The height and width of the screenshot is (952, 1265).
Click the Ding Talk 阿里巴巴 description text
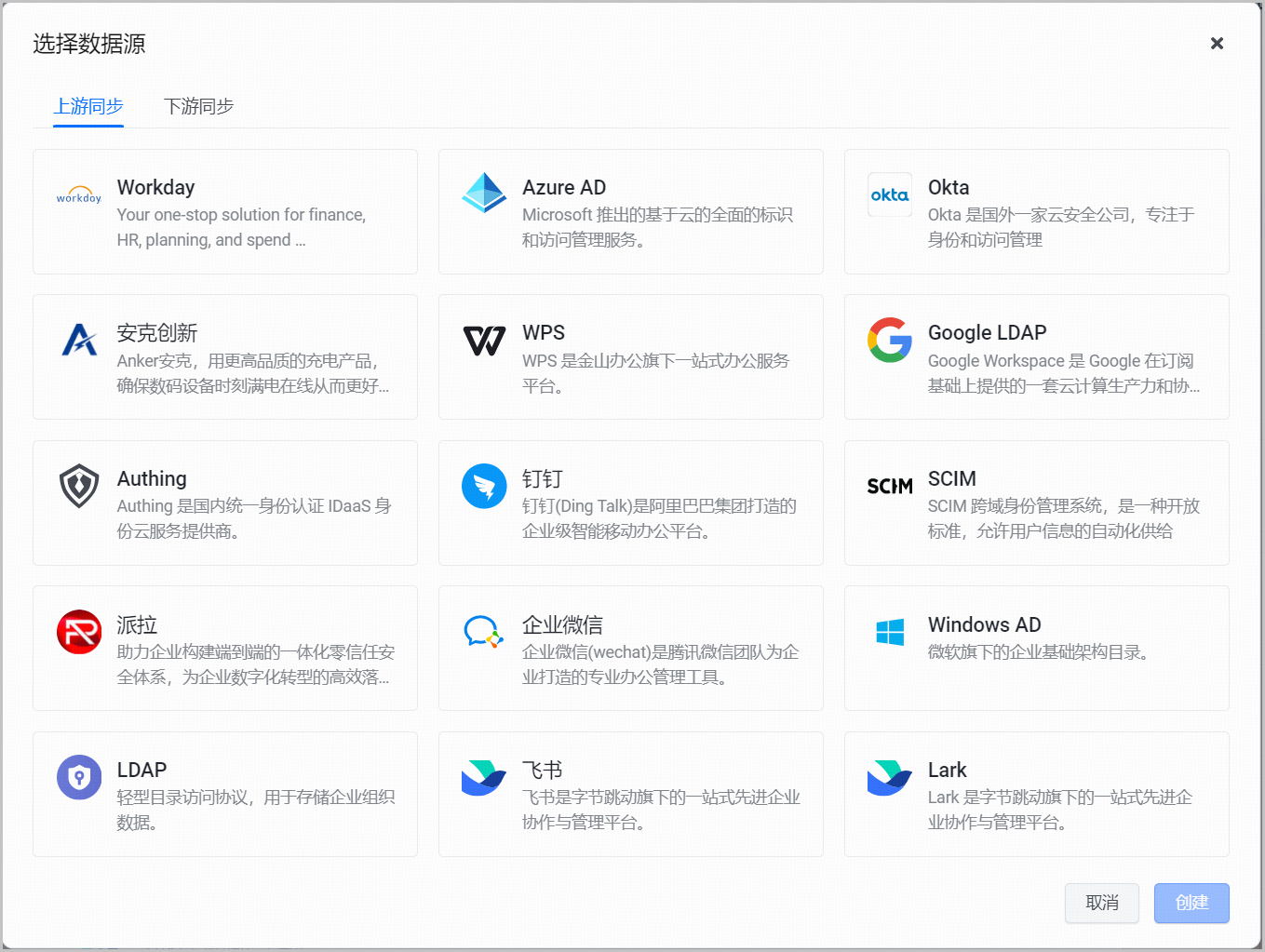(659, 518)
